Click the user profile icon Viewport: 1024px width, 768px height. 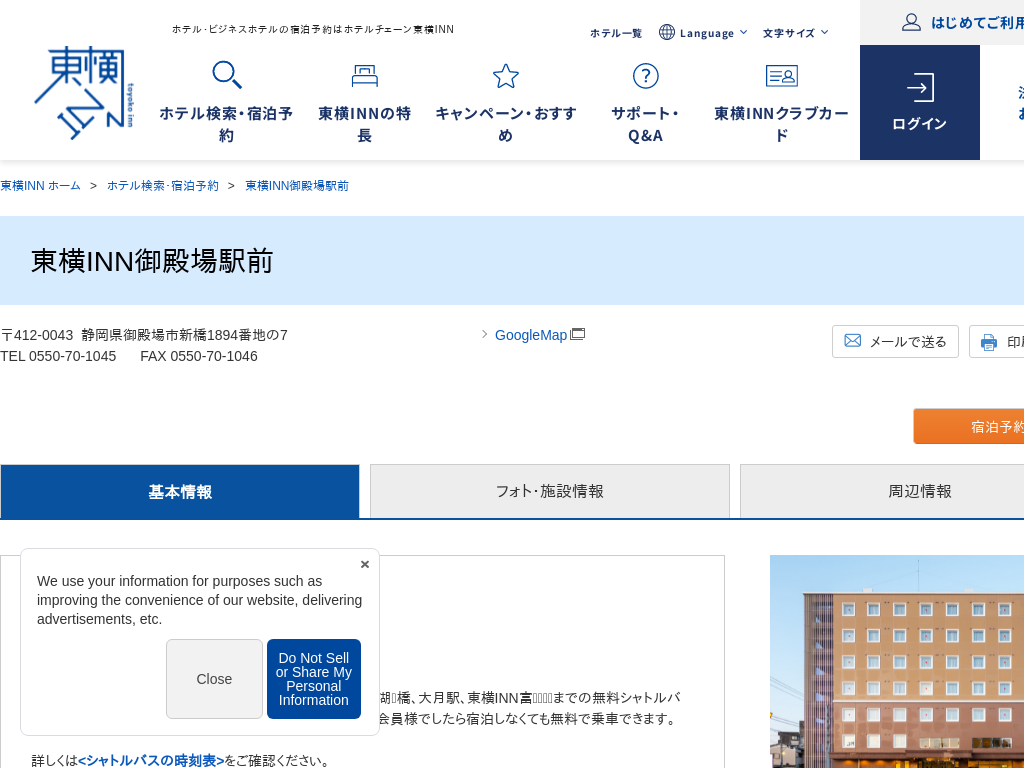click(911, 22)
